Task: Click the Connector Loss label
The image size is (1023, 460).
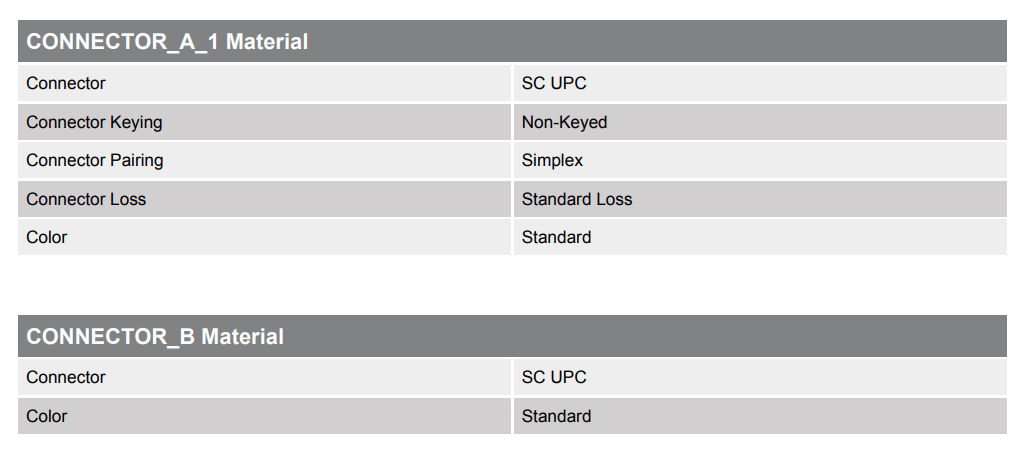Action: (86, 199)
